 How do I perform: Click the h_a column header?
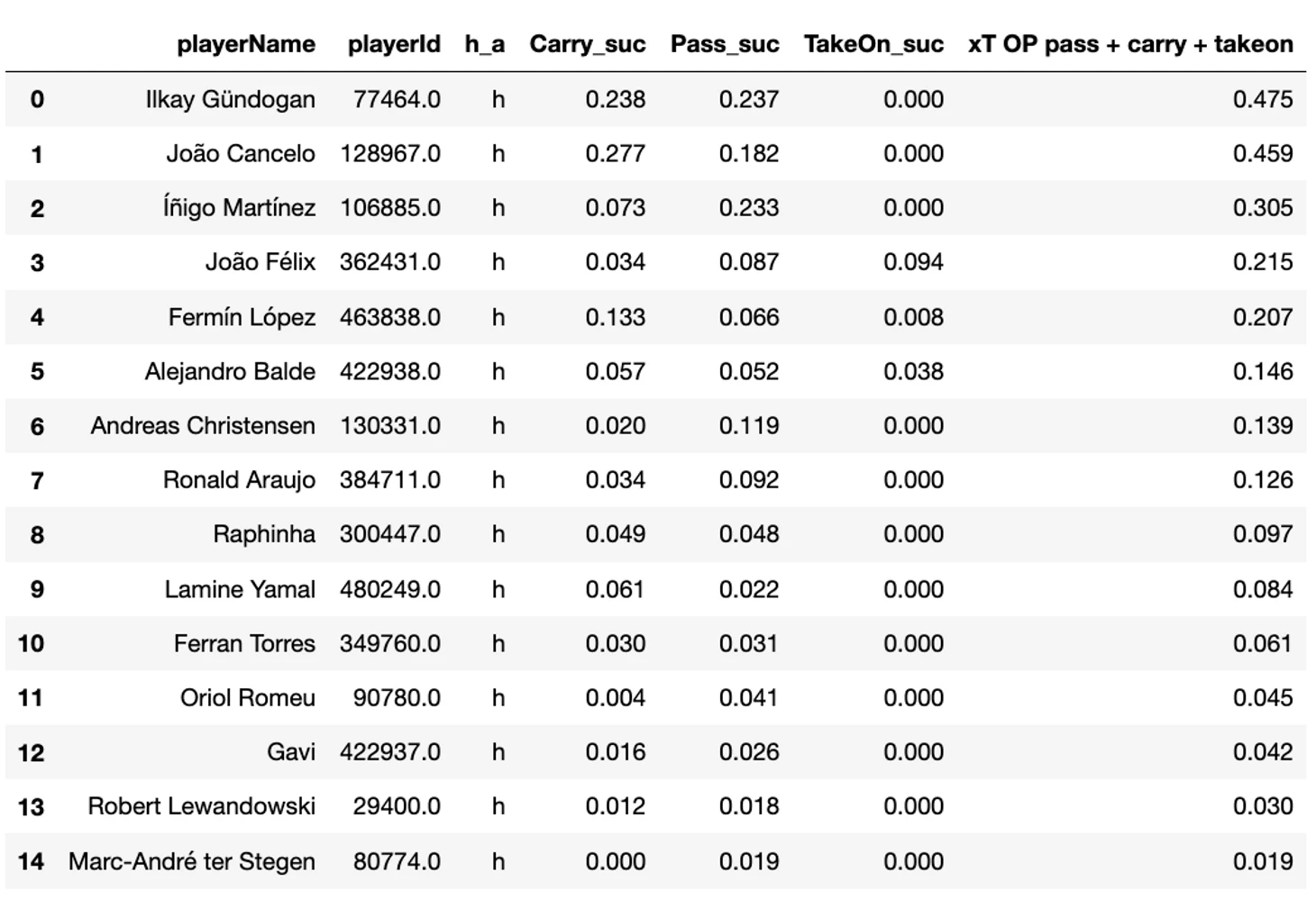tap(484, 44)
